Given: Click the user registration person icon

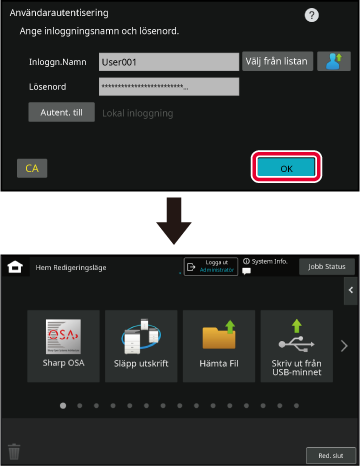Looking at the screenshot, I should [334, 61].
